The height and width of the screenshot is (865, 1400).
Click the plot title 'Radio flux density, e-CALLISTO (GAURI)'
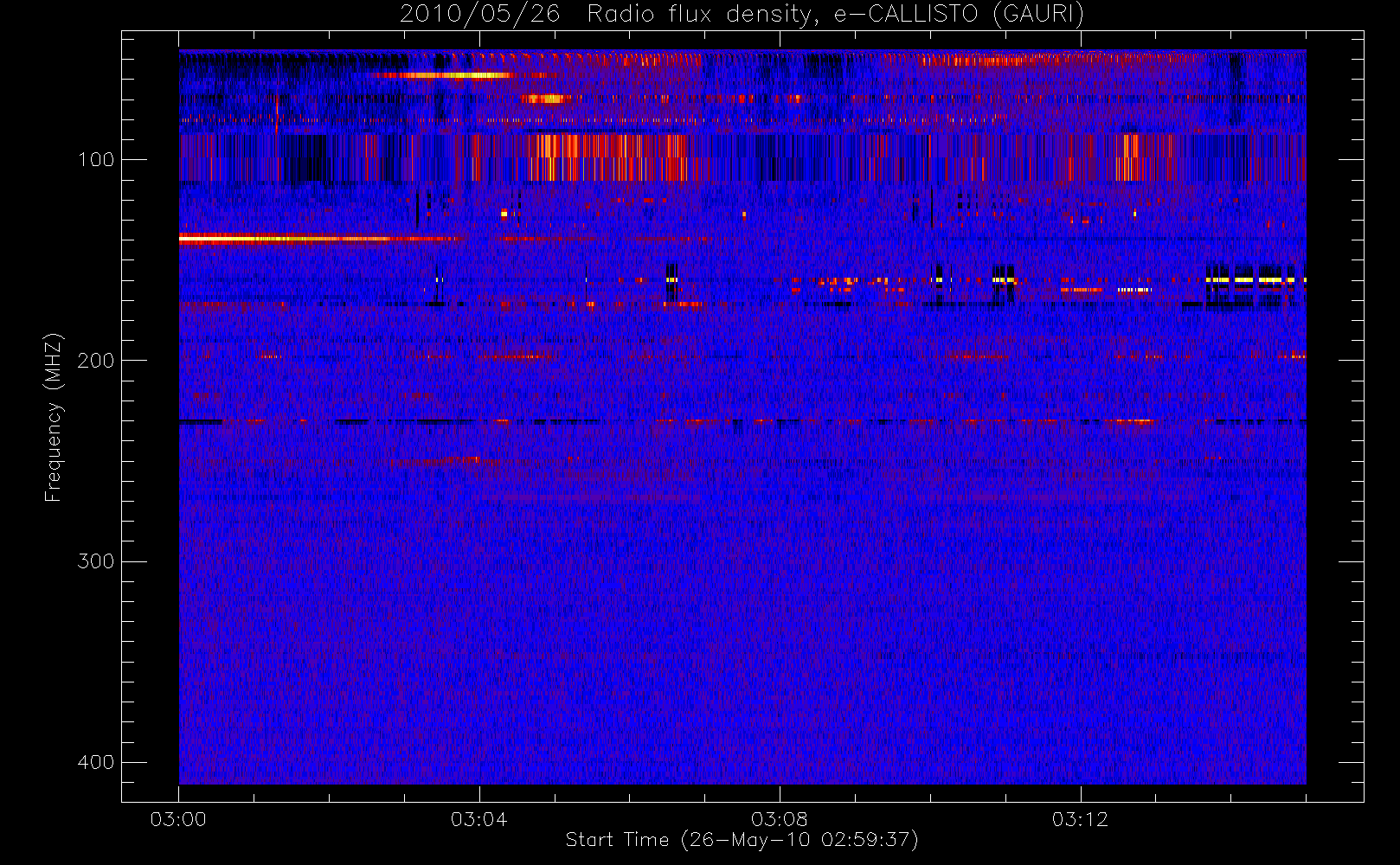tap(836, 15)
